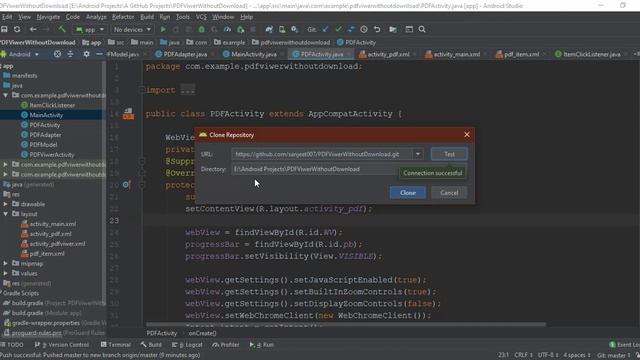Image resolution: width=640 pixels, height=360 pixels.
Task: Click the CRLF line separator entry
Action: 523,355
